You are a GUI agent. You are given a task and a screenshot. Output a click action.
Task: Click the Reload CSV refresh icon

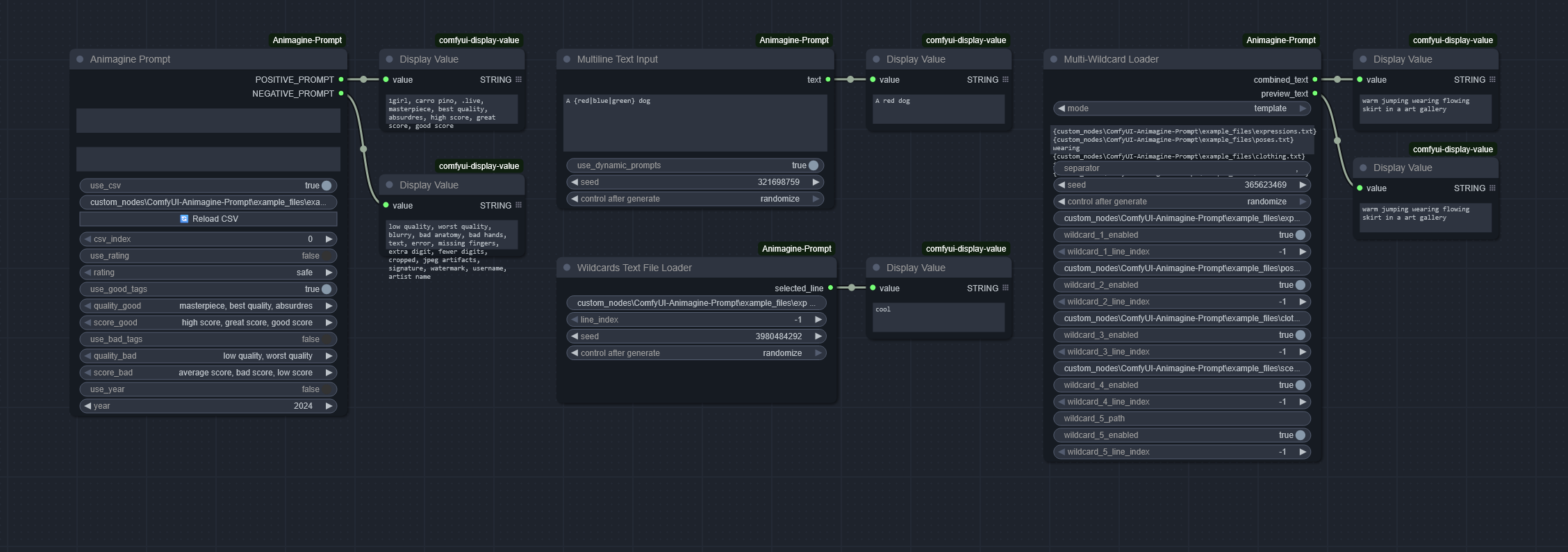pyautogui.click(x=184, y=218)
